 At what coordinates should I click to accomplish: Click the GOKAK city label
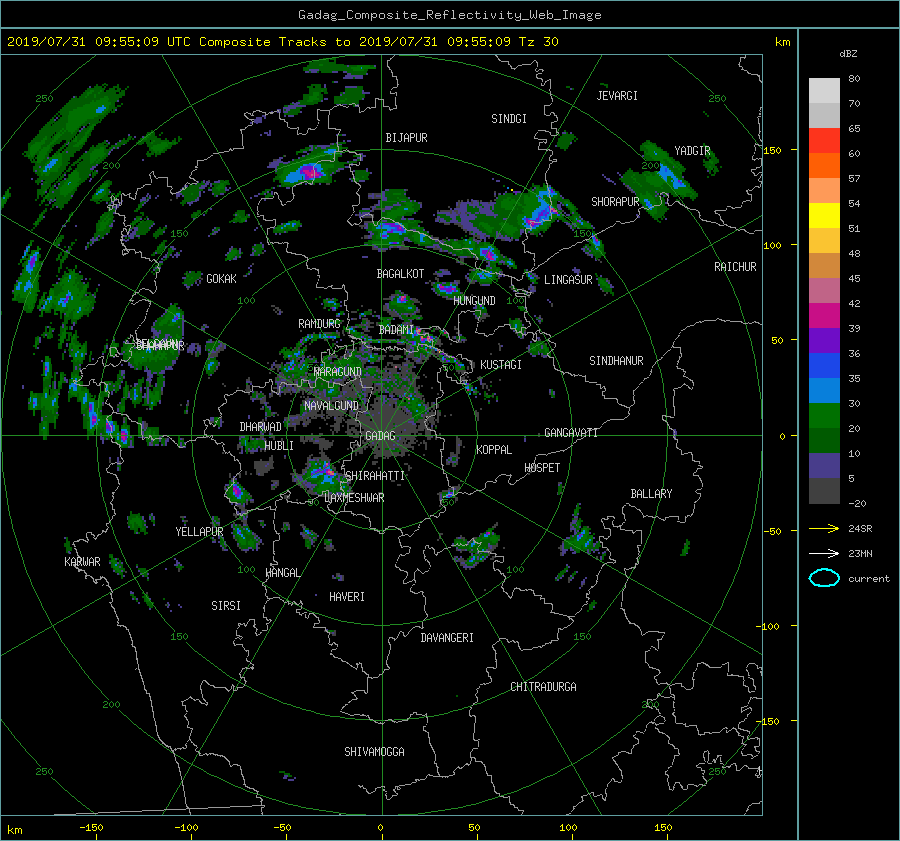(x=222, y=279)
